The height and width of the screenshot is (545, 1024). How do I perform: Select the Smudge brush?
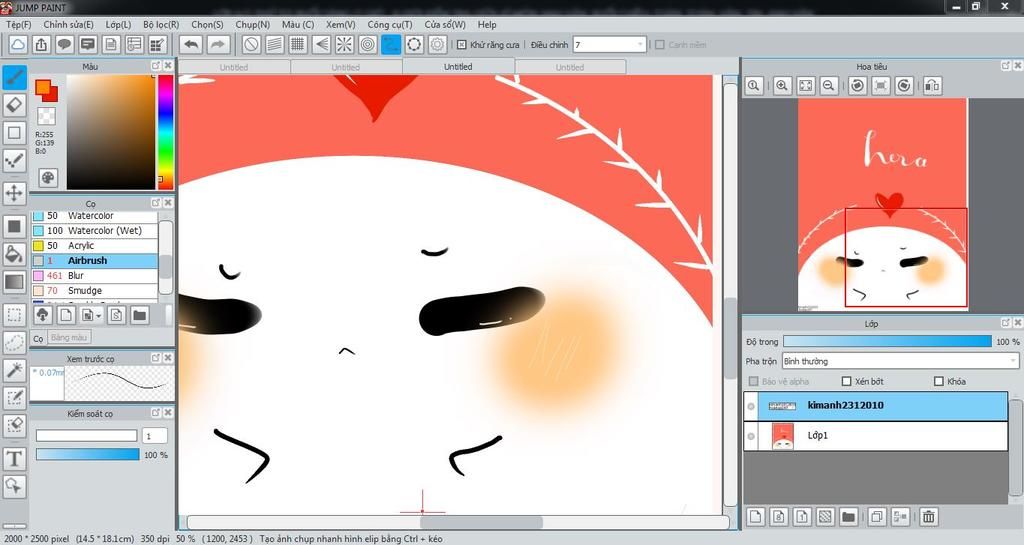95,290
